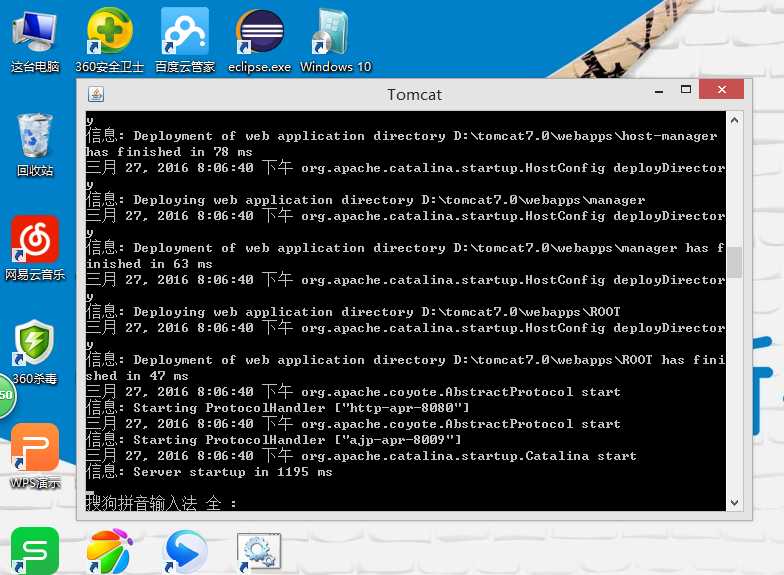Click the 'Starting ProtocolHandler ["http-apr-8080"]' line
The height and width of the screenshot is (575, 784).
(278, 408)
